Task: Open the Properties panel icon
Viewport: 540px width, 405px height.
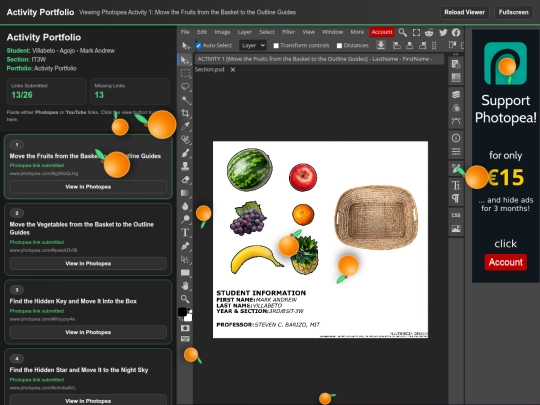Action: click(456, 151)
